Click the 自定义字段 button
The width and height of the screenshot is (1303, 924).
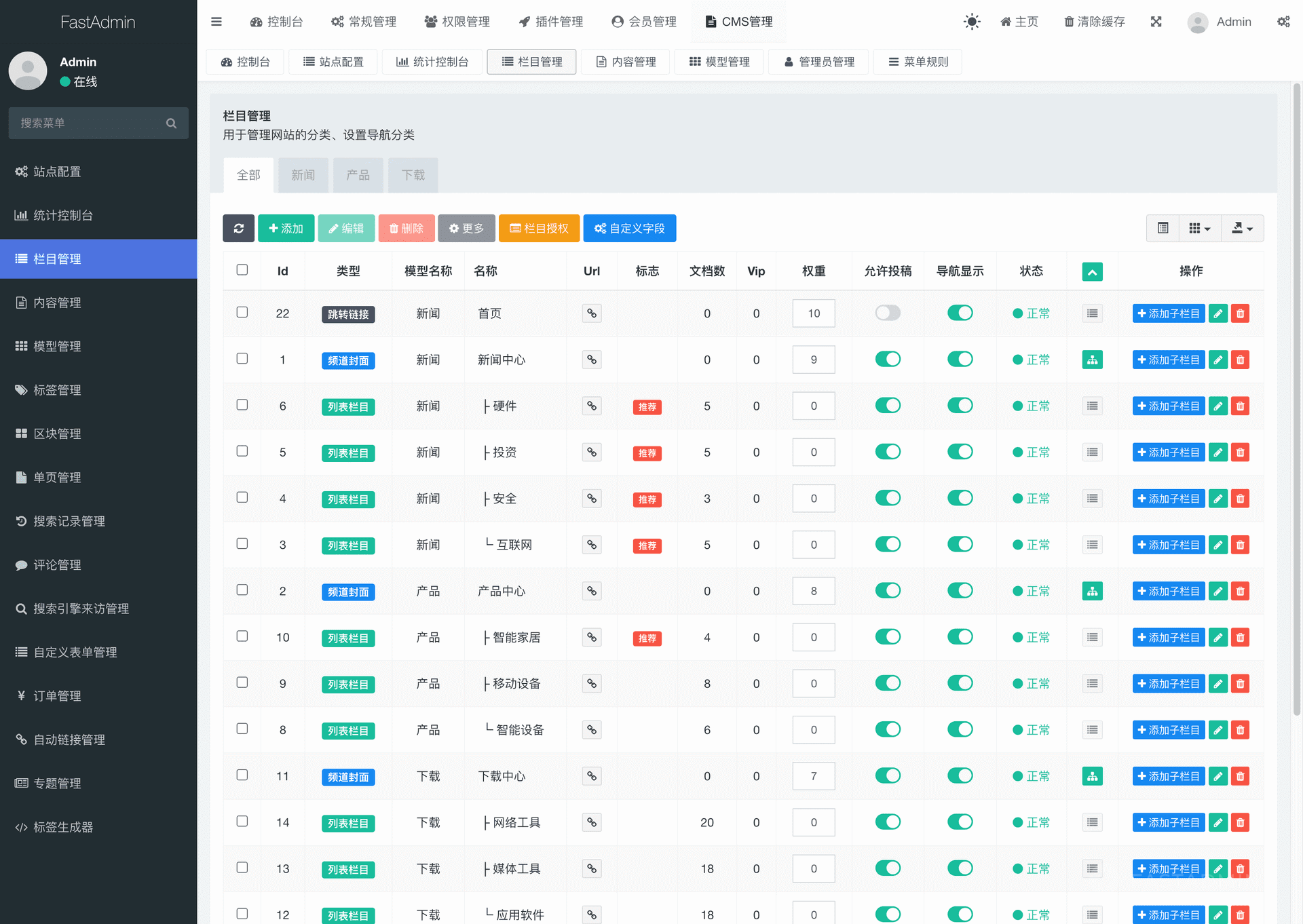pos(629,228)
